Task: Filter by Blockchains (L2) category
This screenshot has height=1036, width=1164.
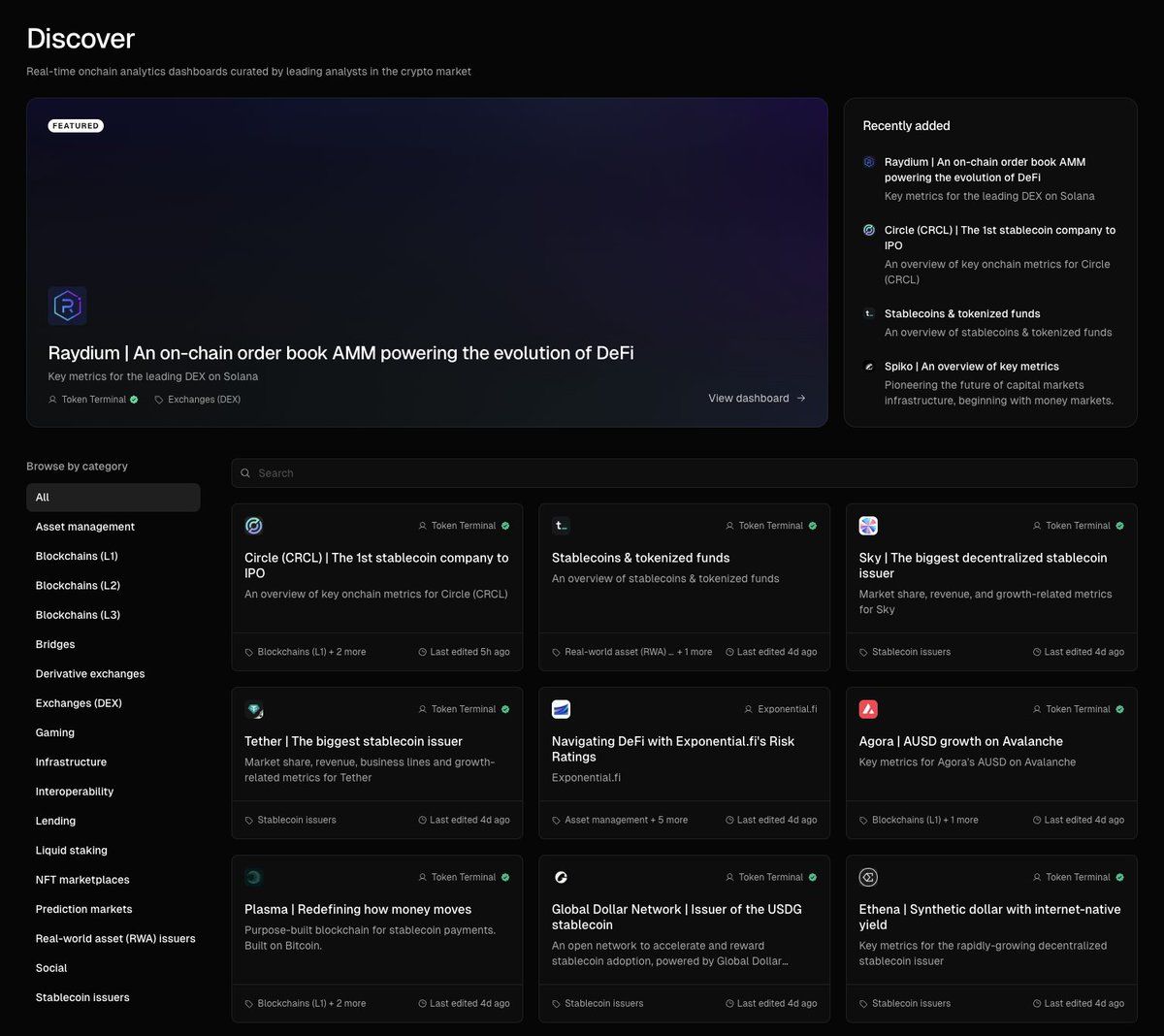Action: pyautogui.click(x=113, y=586)
